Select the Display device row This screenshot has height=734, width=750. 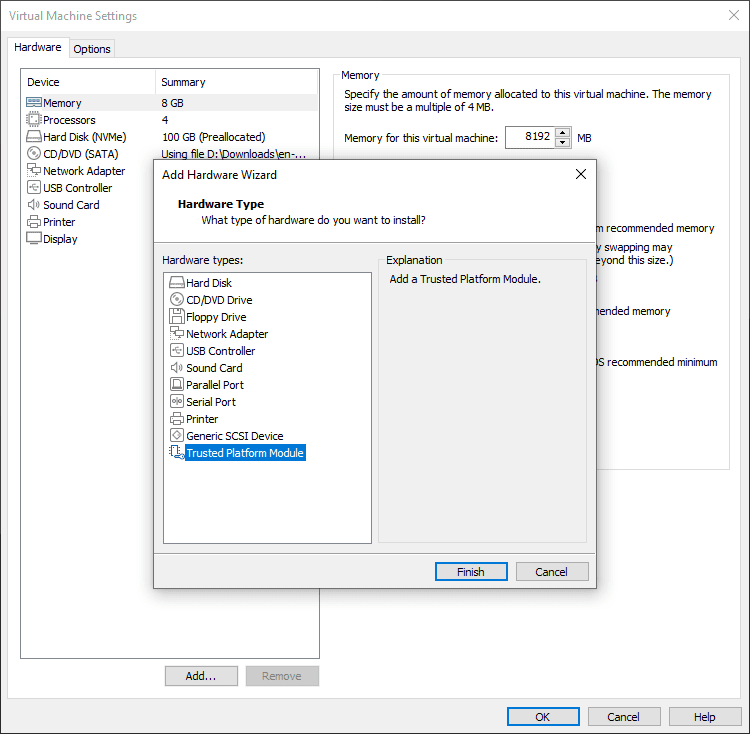pyautogui.click(x=60, y=239)
